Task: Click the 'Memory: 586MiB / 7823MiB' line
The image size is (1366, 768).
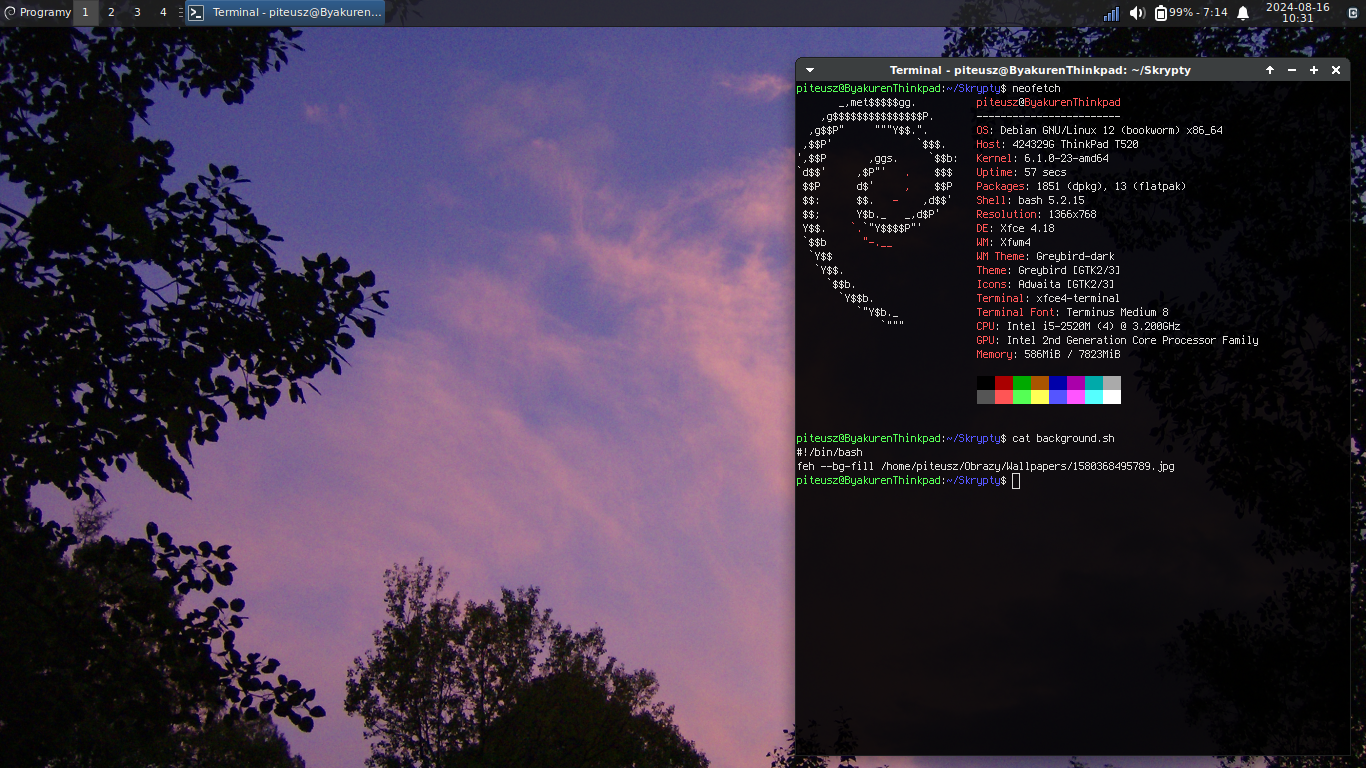Action: click(x=1049, y=355)
